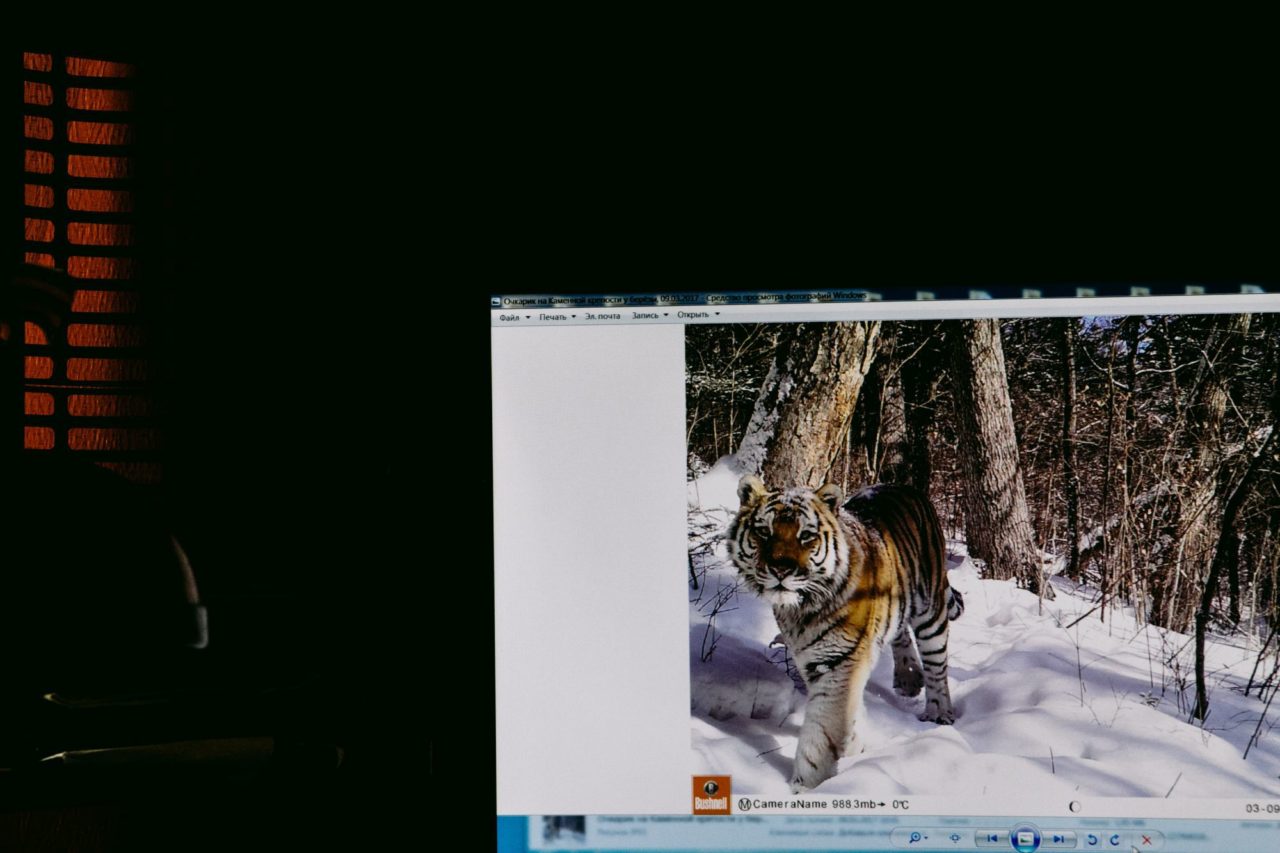The height and width of the screenshot is (853, 1280).
Task: Click the CameraName label on photo
Action: click(x=789, y=804)
